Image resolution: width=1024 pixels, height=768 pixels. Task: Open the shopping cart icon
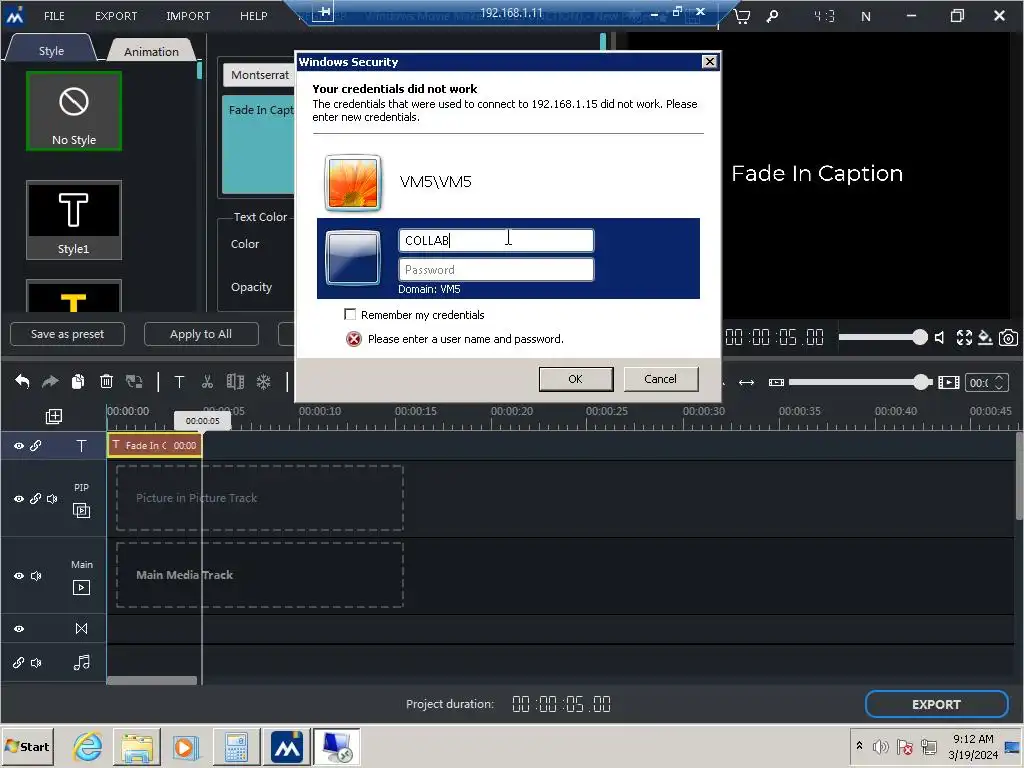pos(742,16)
